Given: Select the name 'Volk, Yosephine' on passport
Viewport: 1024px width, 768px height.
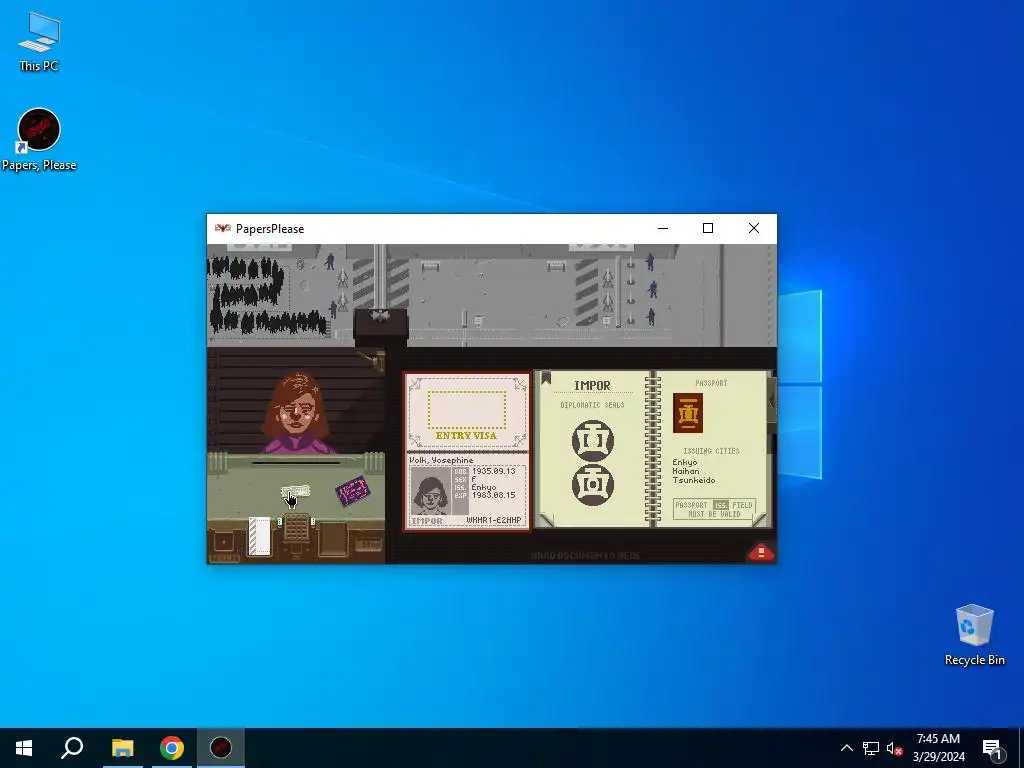Looking at the screenshot, I should coord(441,460).
